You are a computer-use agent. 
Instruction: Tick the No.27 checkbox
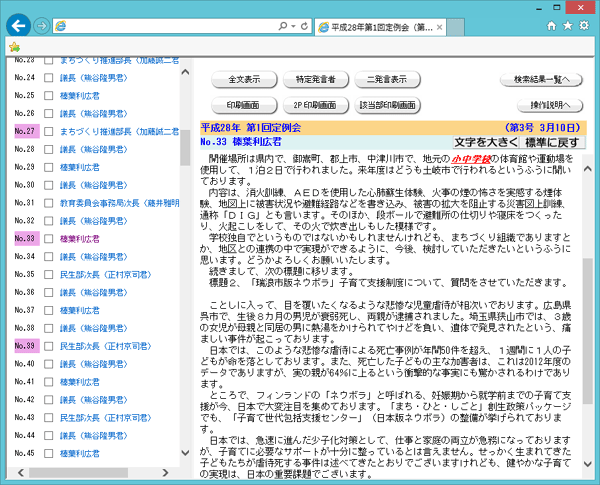(x=49, y=131)
